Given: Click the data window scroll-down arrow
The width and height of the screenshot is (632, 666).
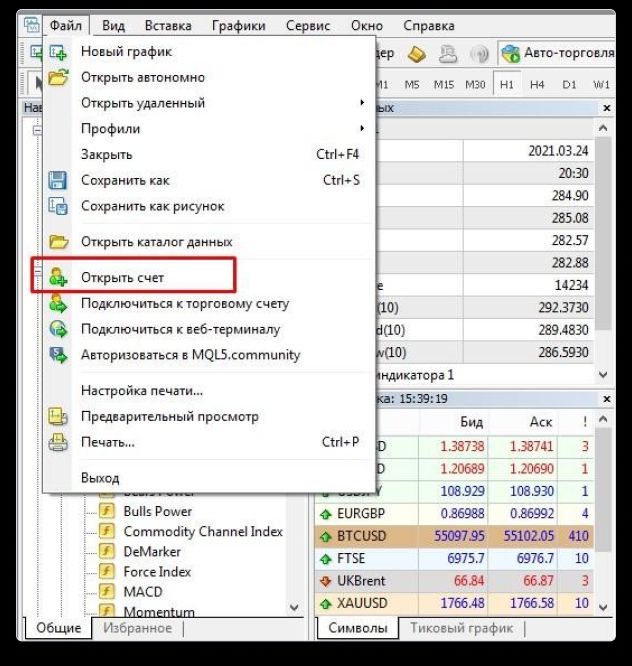Looking at the screenshot, I should [x=603, y=375].
